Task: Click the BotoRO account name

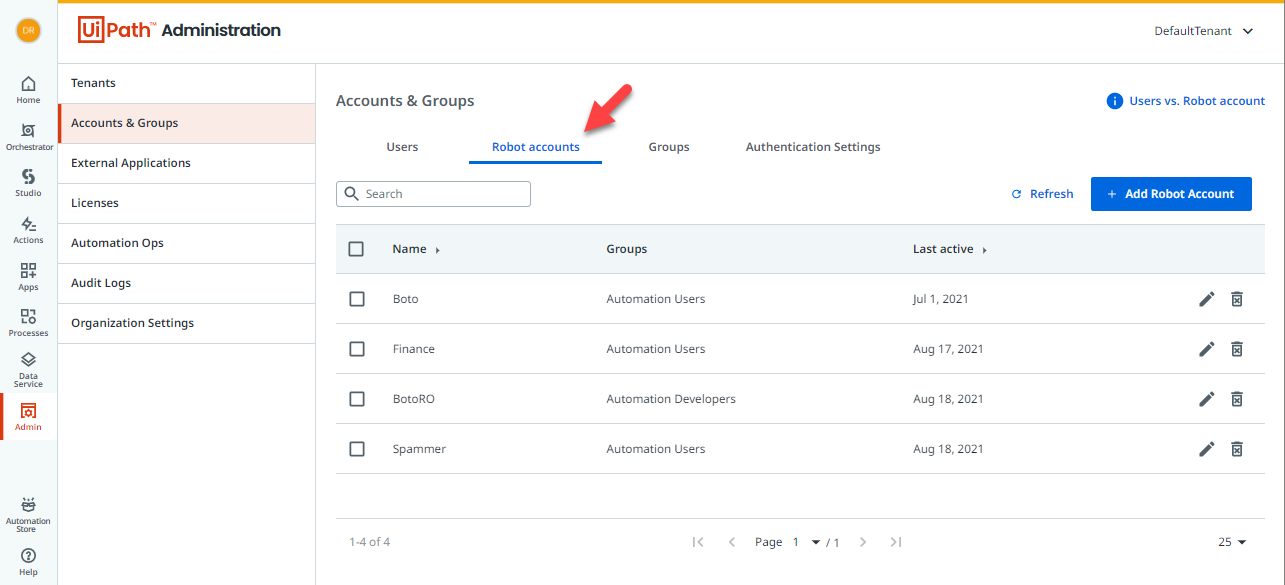Action: click(413, 399)
